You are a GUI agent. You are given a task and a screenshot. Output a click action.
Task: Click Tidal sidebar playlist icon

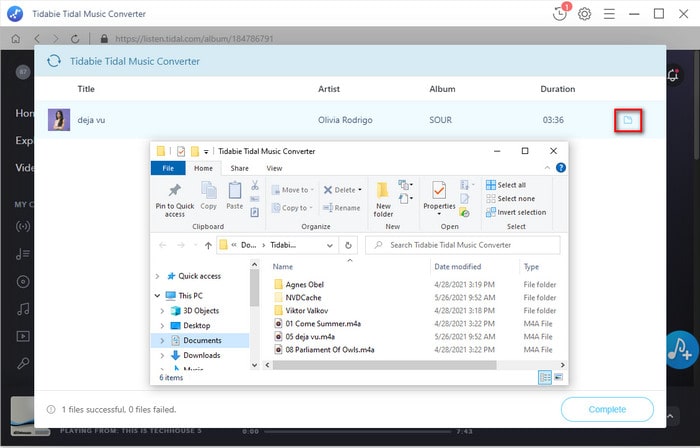(x=23, y=254)
